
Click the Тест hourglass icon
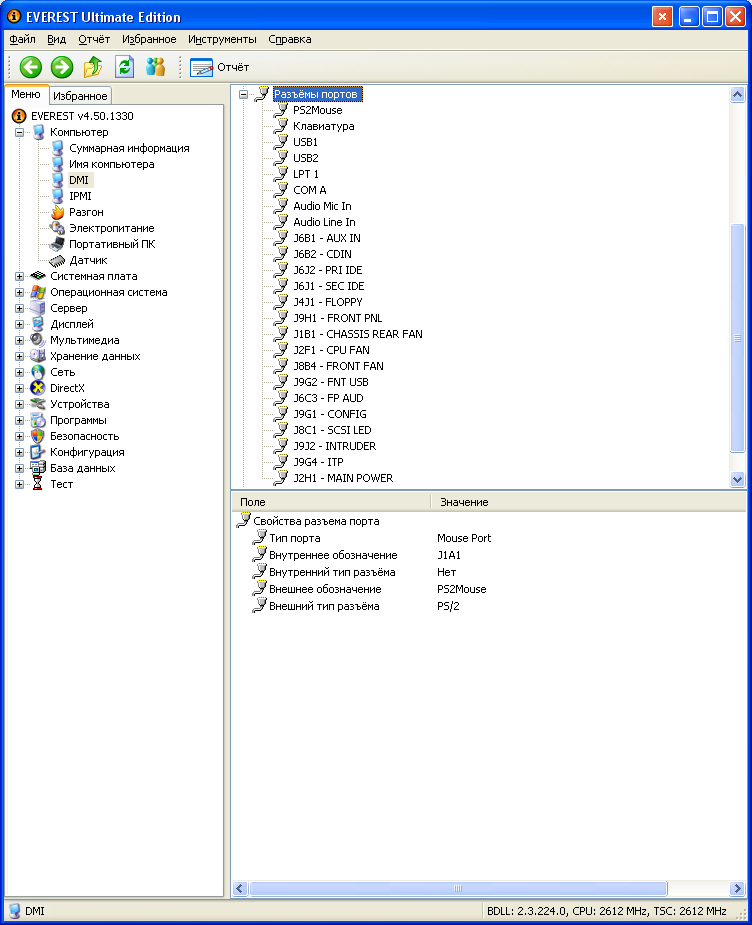tap(38, 484)
